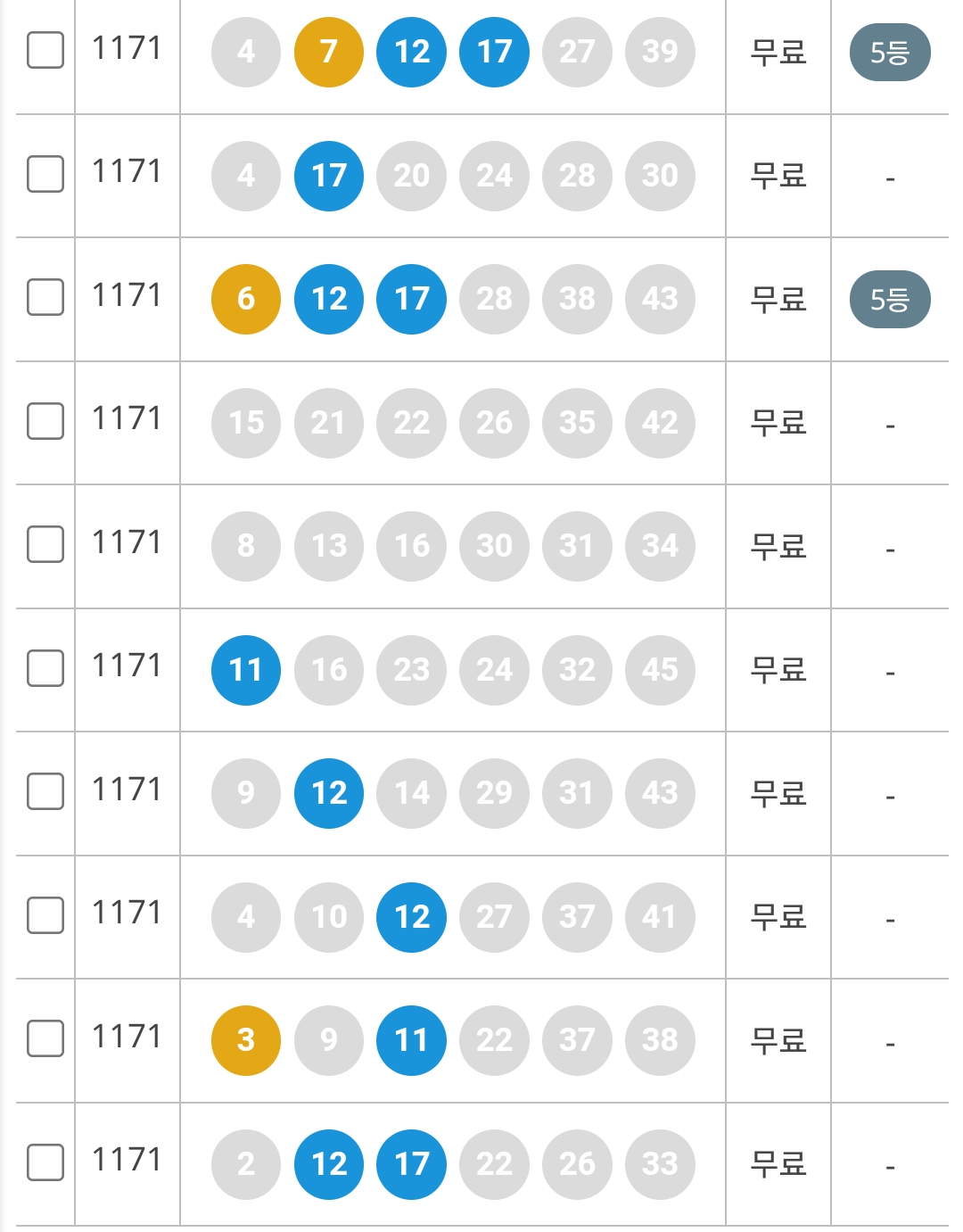Viewport: 963px width, 1232px height.
Task: Tick the checkbox for row 15 21 22
Action: pos(45,421)
